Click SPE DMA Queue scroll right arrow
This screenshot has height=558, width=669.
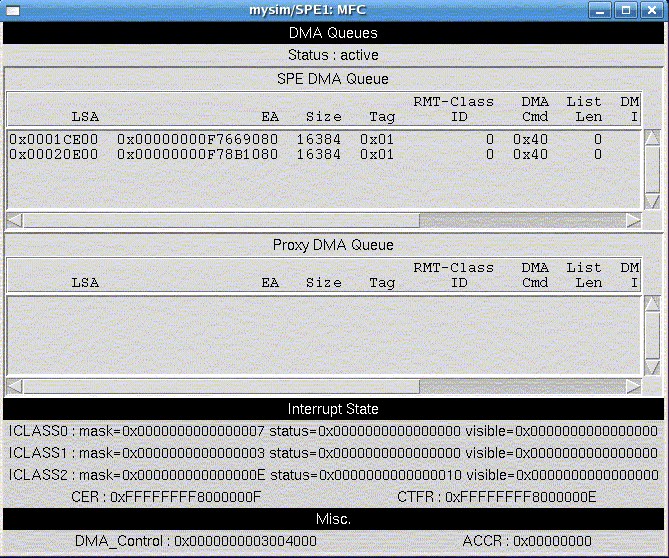pos(634,221)
